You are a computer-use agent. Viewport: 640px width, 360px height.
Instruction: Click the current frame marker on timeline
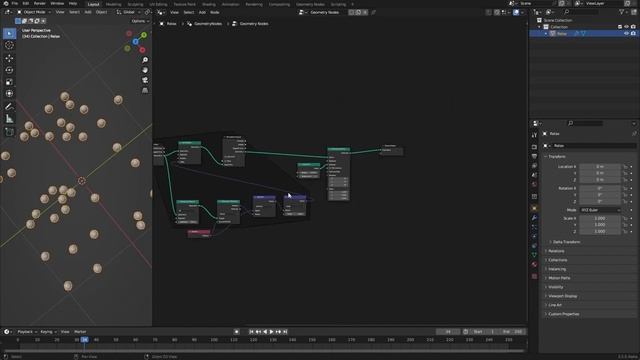coord(84,340)
